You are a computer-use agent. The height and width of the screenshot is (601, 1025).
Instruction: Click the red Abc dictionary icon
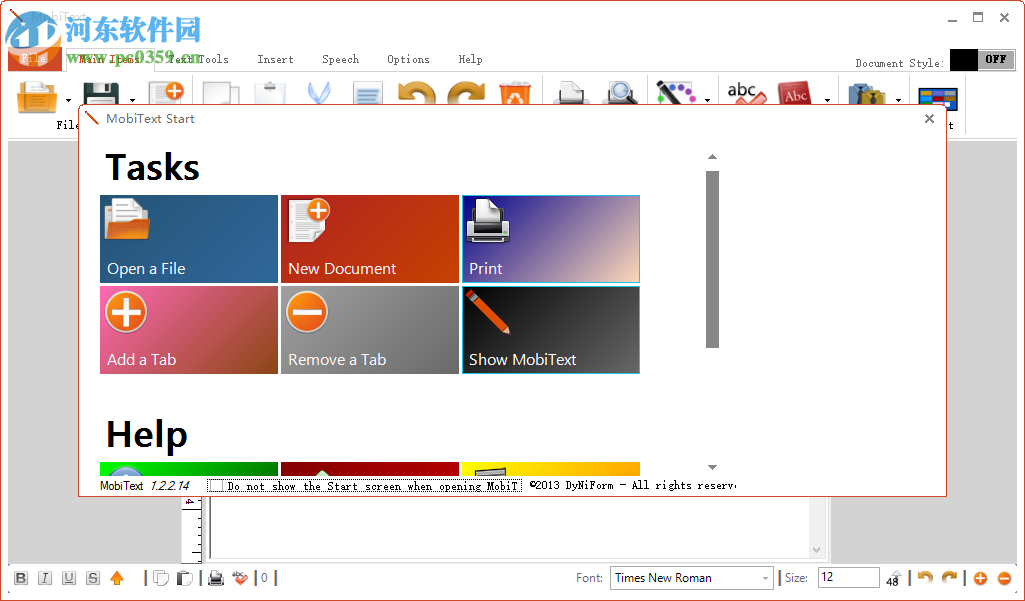point(795,93)
